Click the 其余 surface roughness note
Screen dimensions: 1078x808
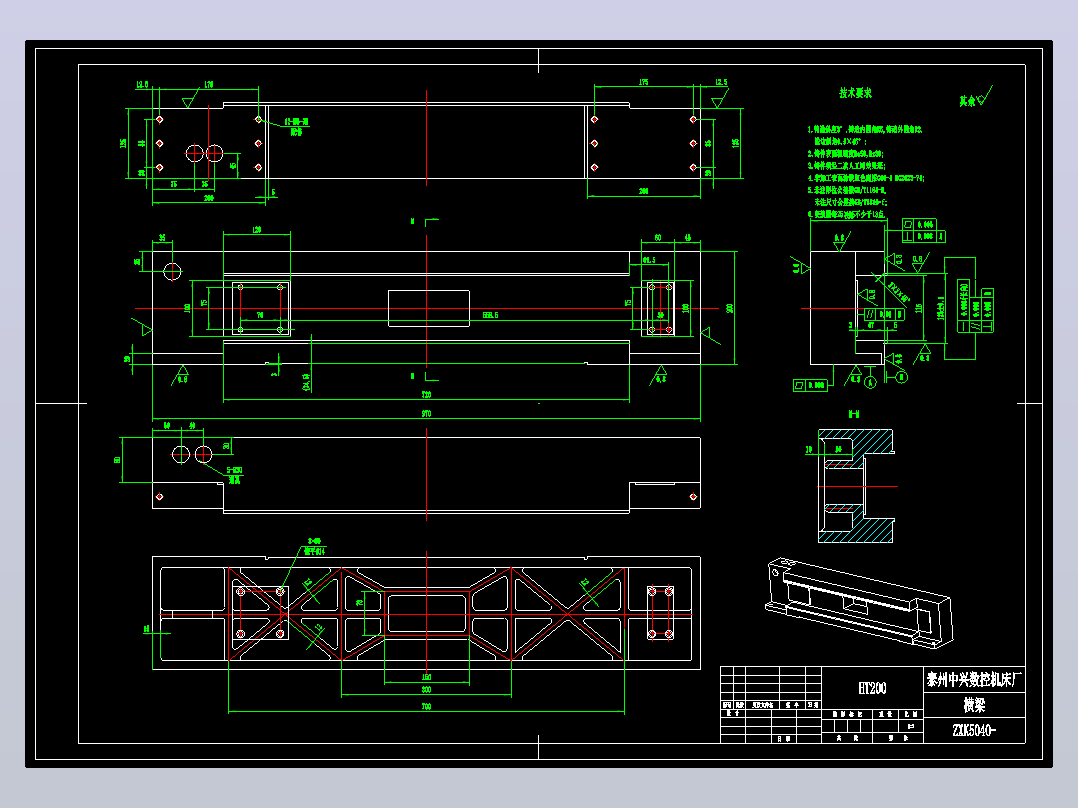tap(976, 97)
